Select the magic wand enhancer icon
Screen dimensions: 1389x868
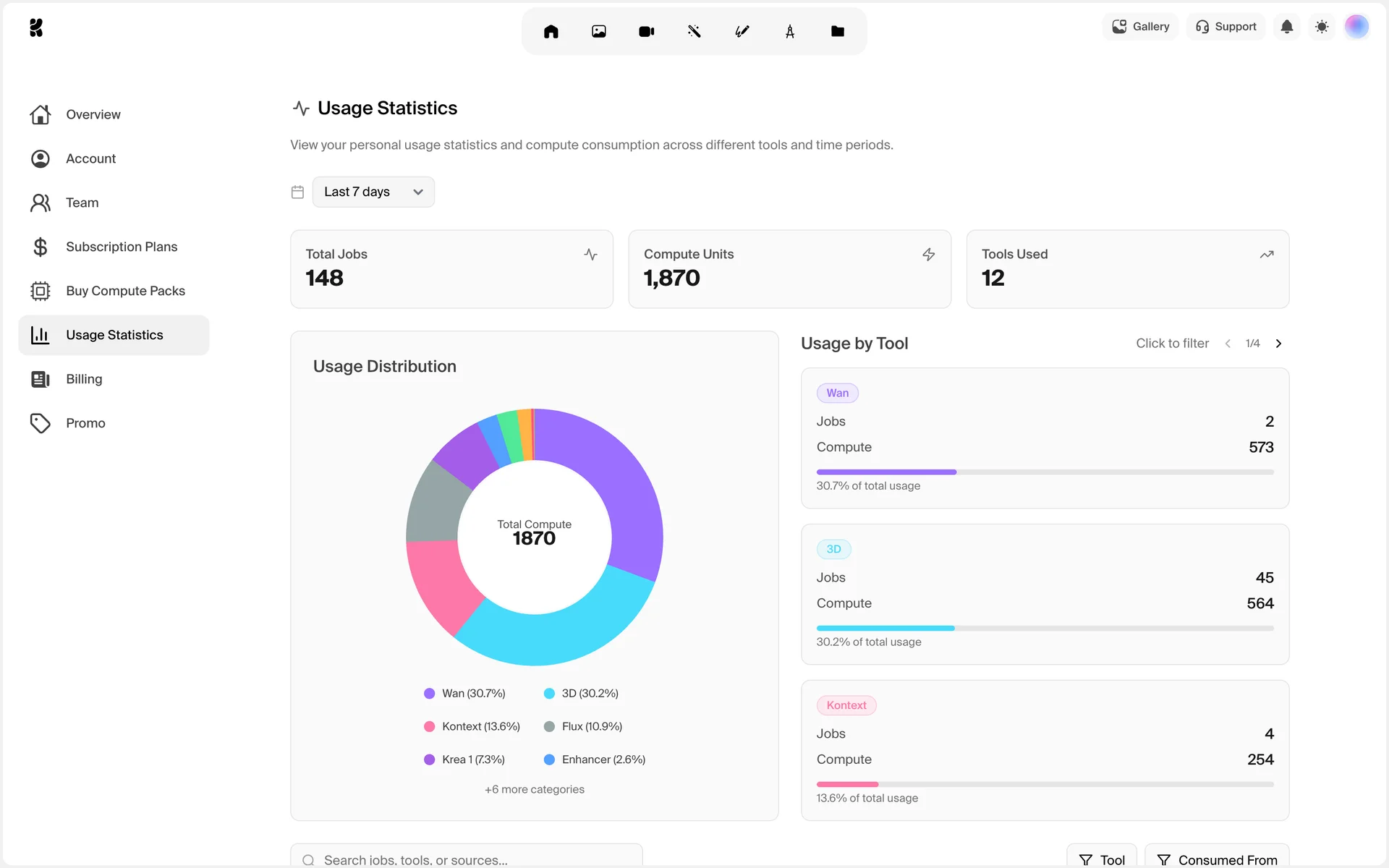coord(694,31)
